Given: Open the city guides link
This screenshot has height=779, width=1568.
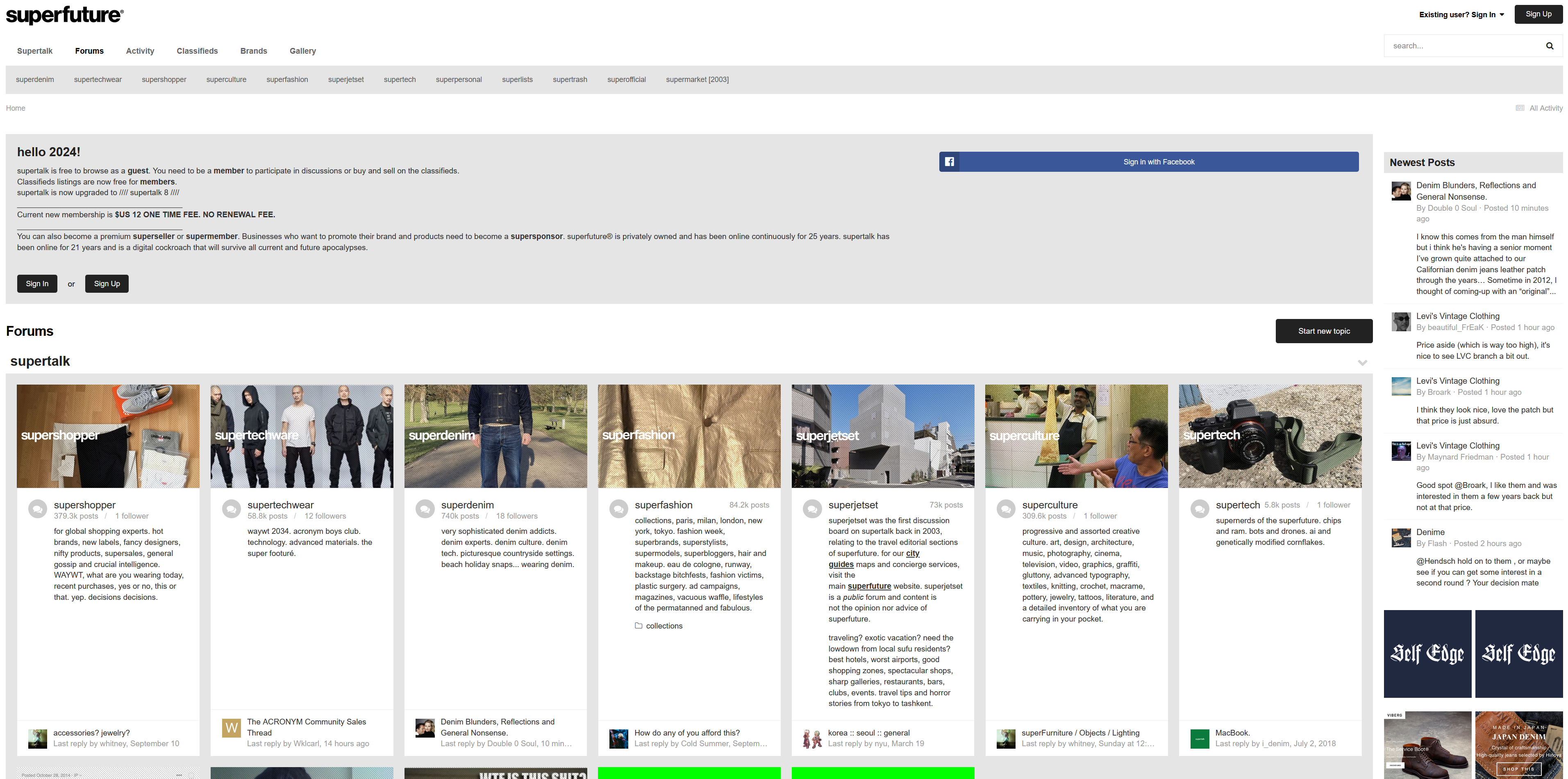Looking at the screenshot, I should coord(912,553).
